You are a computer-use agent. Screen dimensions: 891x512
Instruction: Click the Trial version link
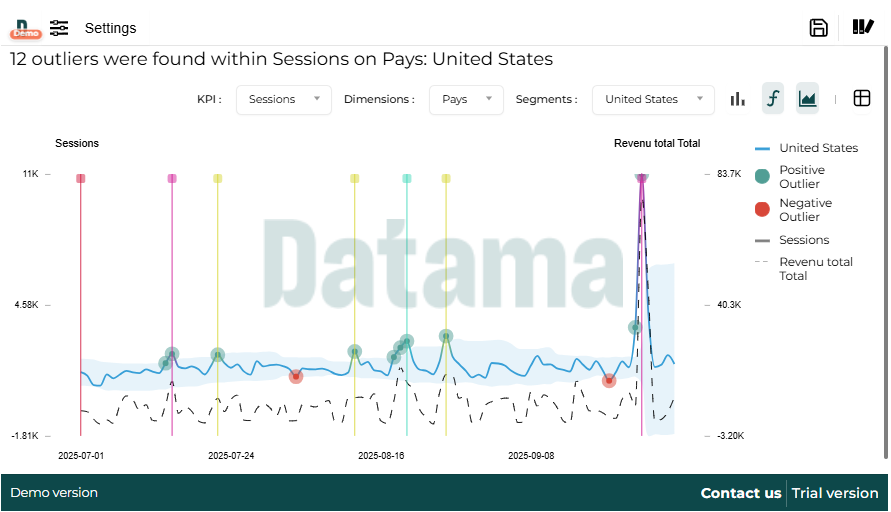(x=835, y=493)
